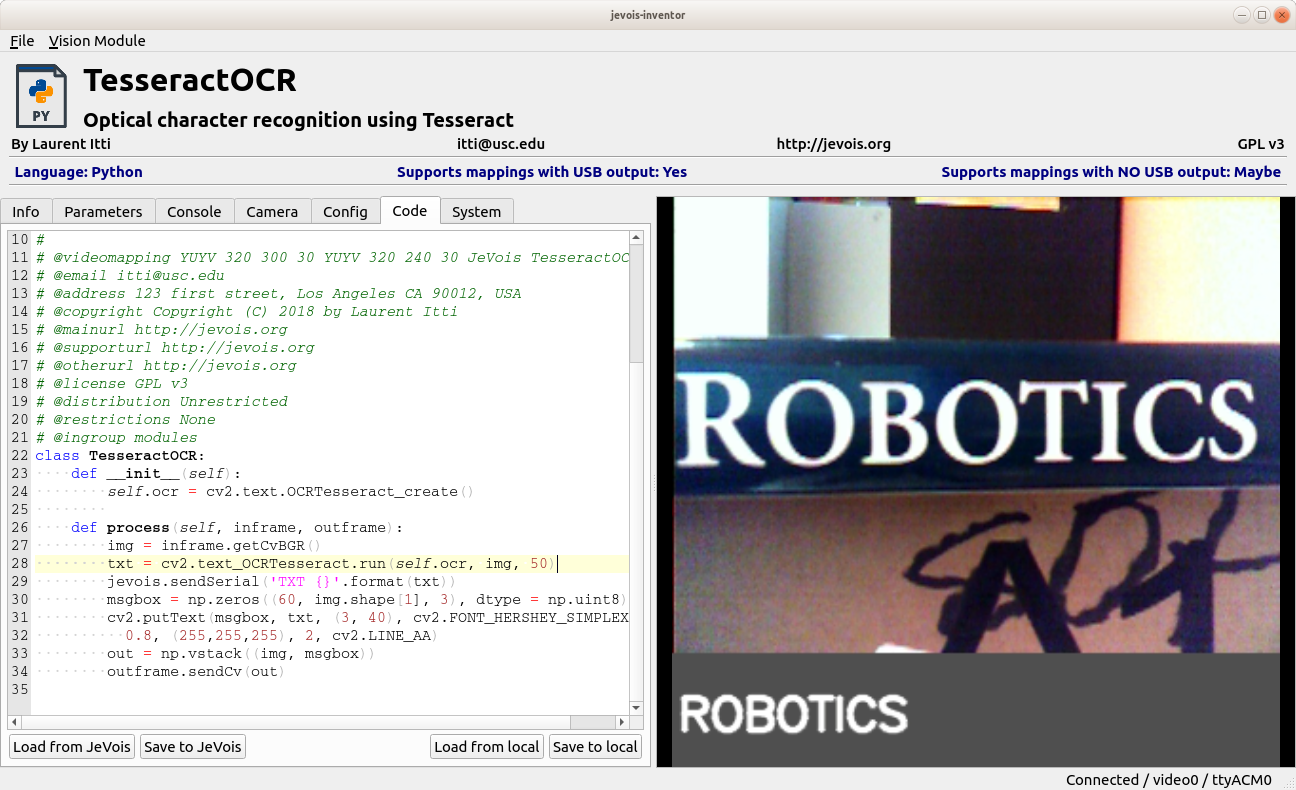Minimize the jevois-inventor window

[x=1240, y=14]
